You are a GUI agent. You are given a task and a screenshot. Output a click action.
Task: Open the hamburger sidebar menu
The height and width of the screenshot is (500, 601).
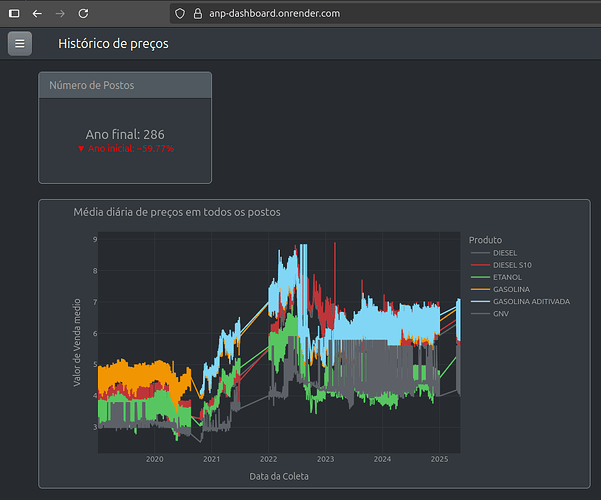coord(20,44)
